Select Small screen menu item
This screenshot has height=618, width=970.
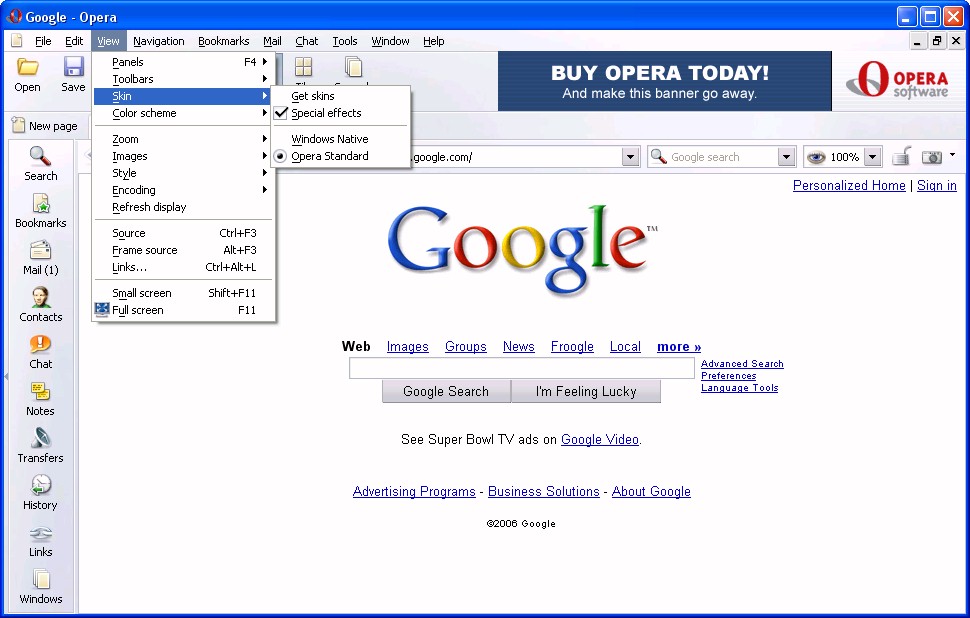182,293
